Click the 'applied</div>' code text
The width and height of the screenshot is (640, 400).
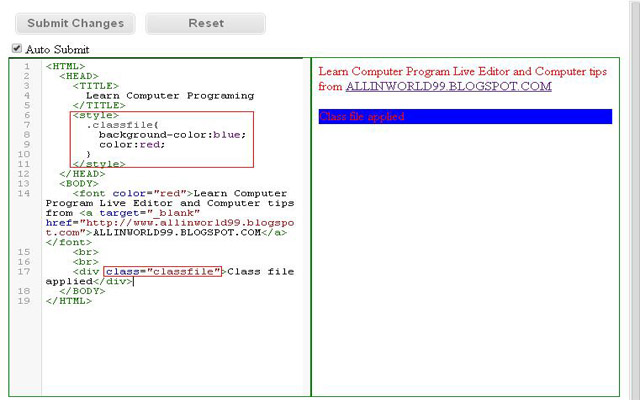(89, 281)
